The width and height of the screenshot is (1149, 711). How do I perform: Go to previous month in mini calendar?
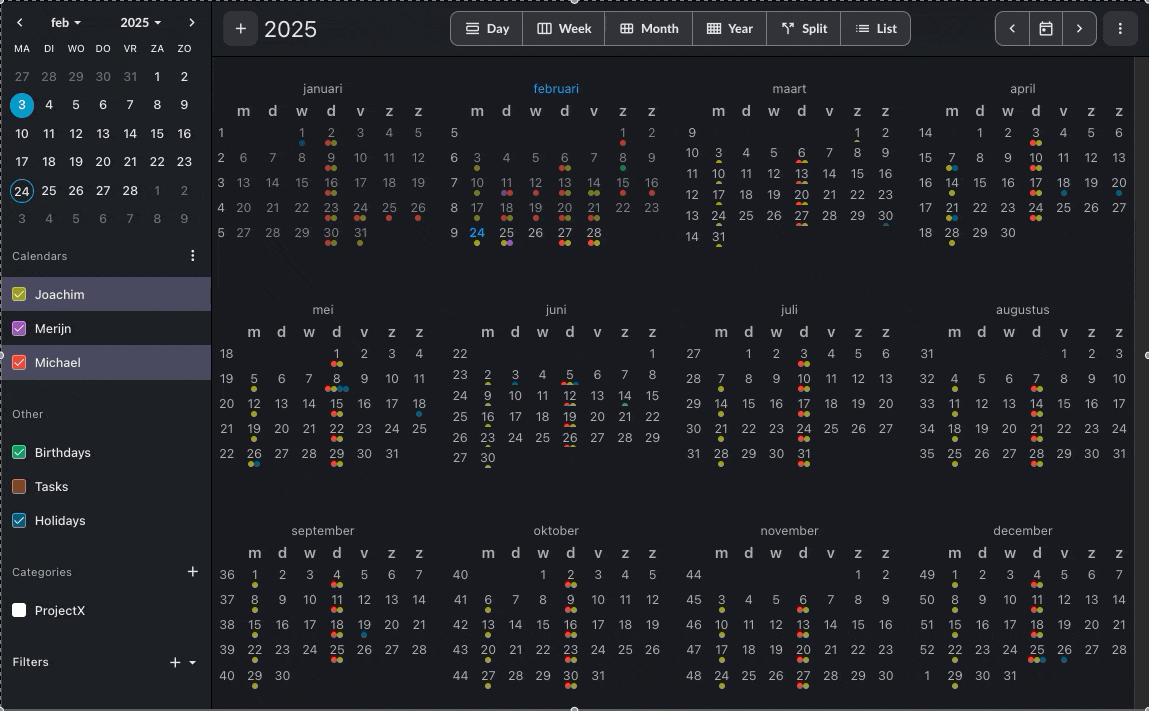pos(19,22)
